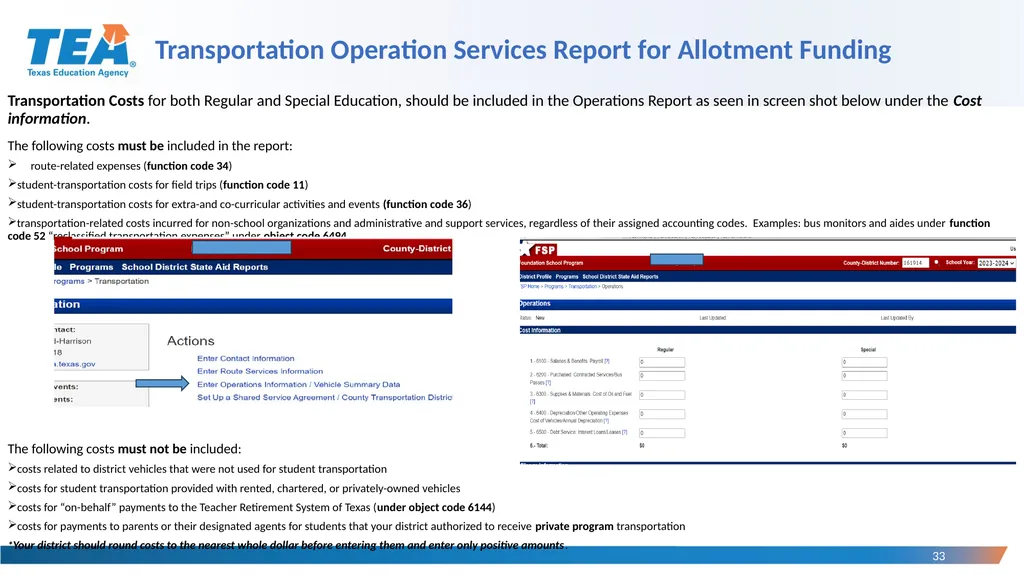1024x575 pixels.
Task: Open help [?] for 6500 Debt Service
Action: 624,432
